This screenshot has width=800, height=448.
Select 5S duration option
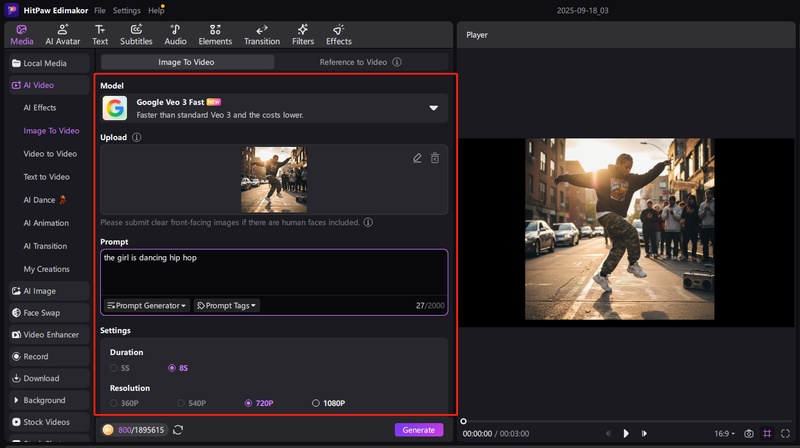[119, 368]
